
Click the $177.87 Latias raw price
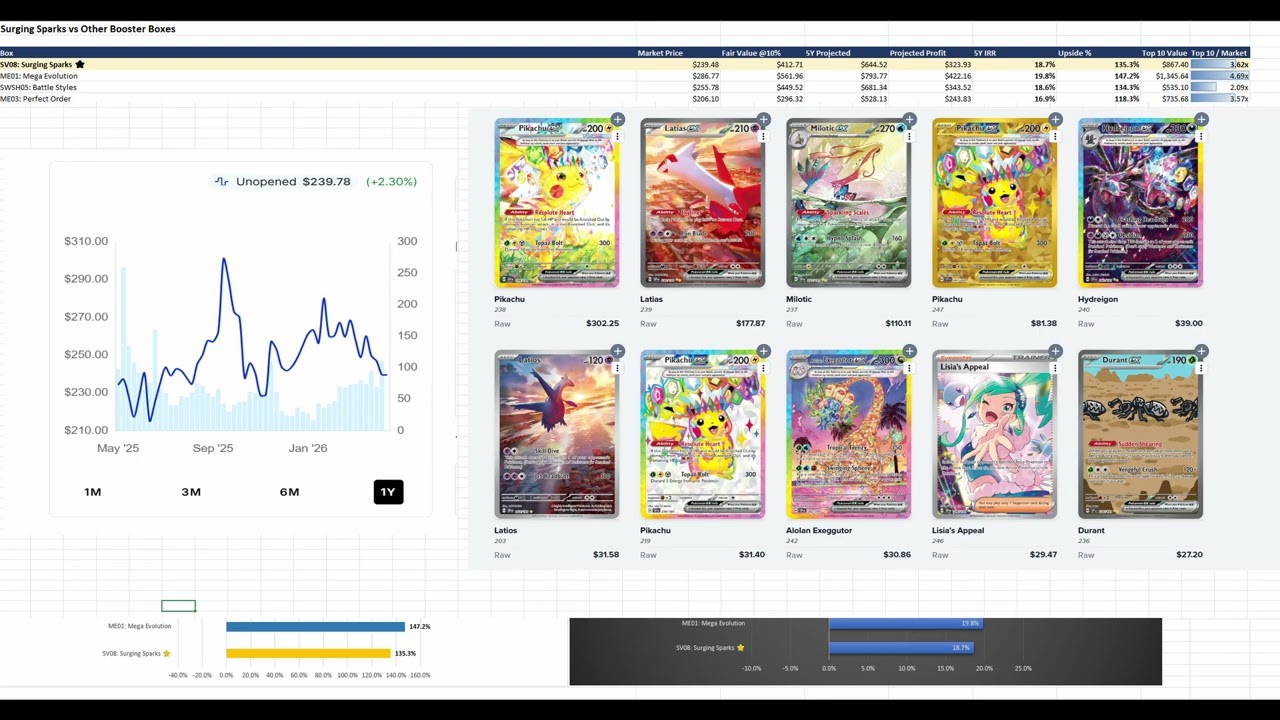click(750, 324)
